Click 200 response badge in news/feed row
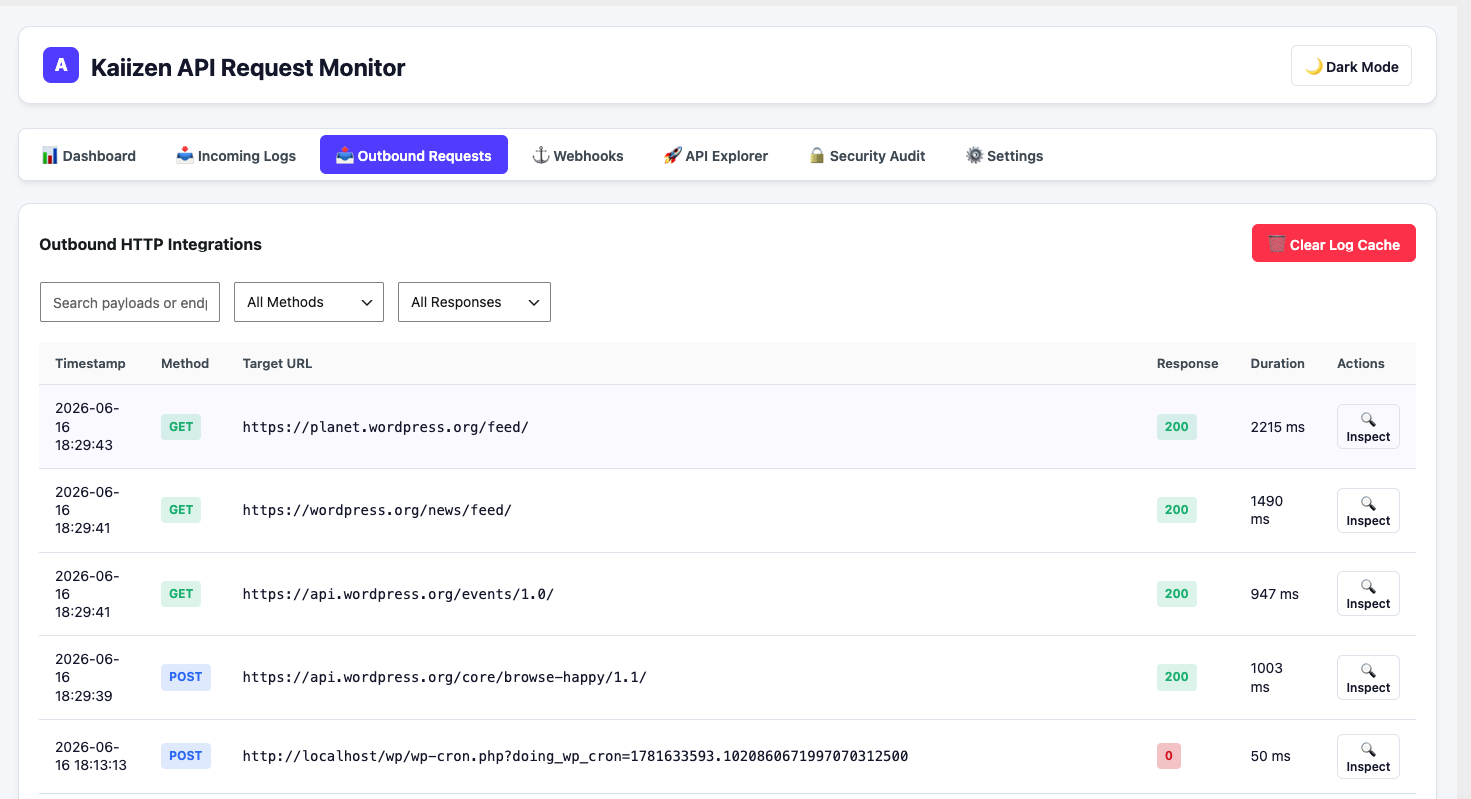This screenshot has width=1471, height=799. pyautogui.click(x=1177, y=510)
